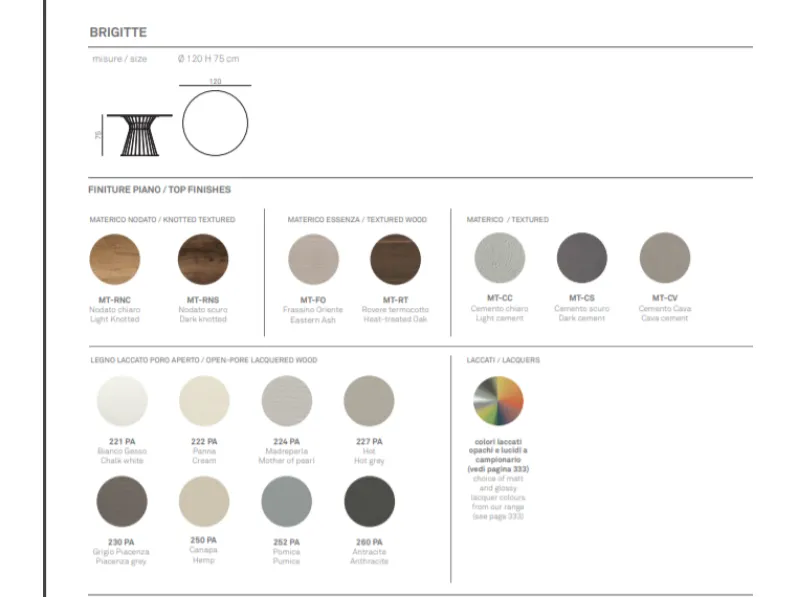Screen dimensions: 796x597
Task: Click the 'MATERICO / TEXTURED' heading
Action: coord(508,220)
